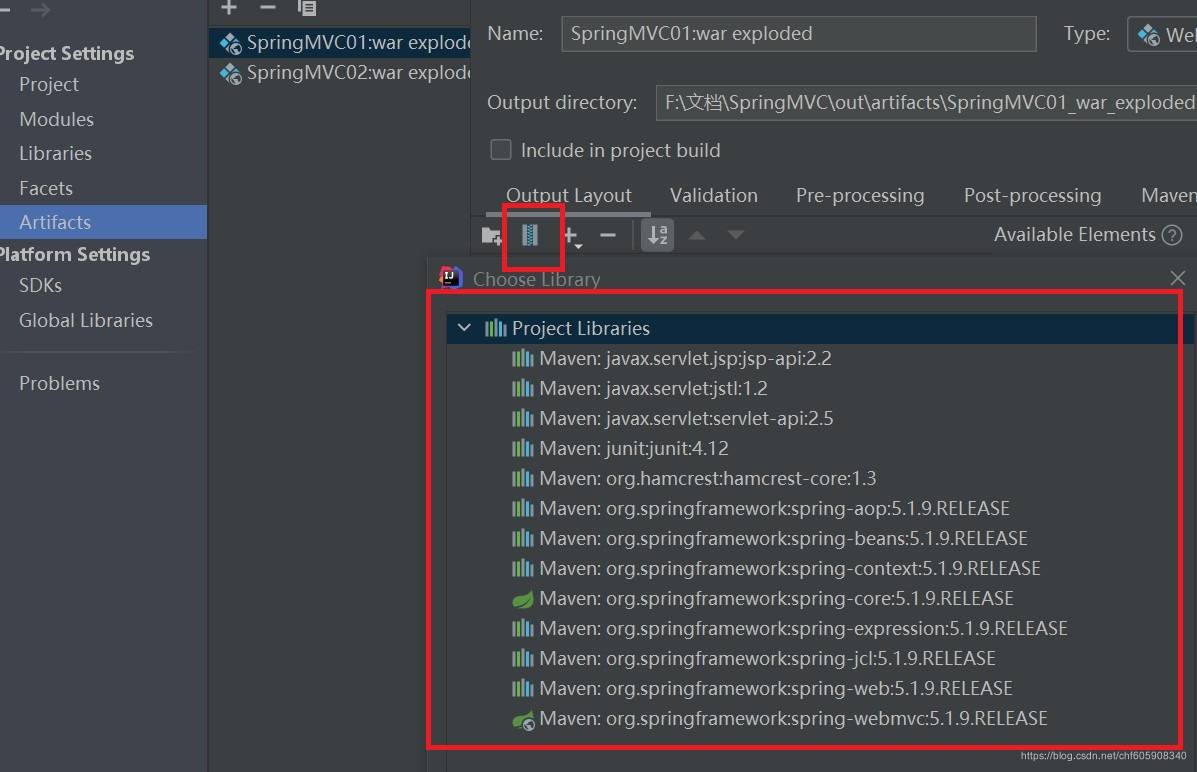Image resolution: width=1197 pixels, height=772 pixels.
Task: Open SDKs under Platform Settings
Action: tap(40, 286)
